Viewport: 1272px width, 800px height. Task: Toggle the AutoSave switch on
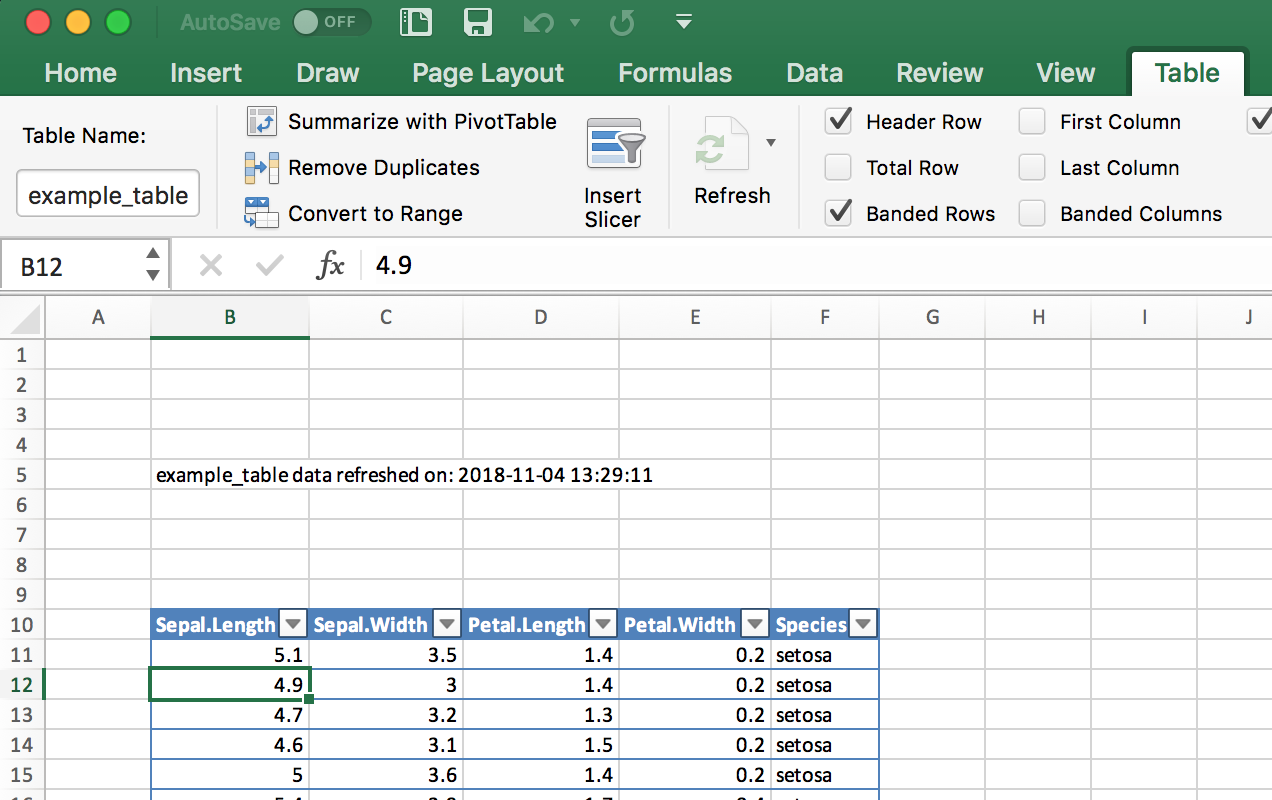tap(331, 22)
